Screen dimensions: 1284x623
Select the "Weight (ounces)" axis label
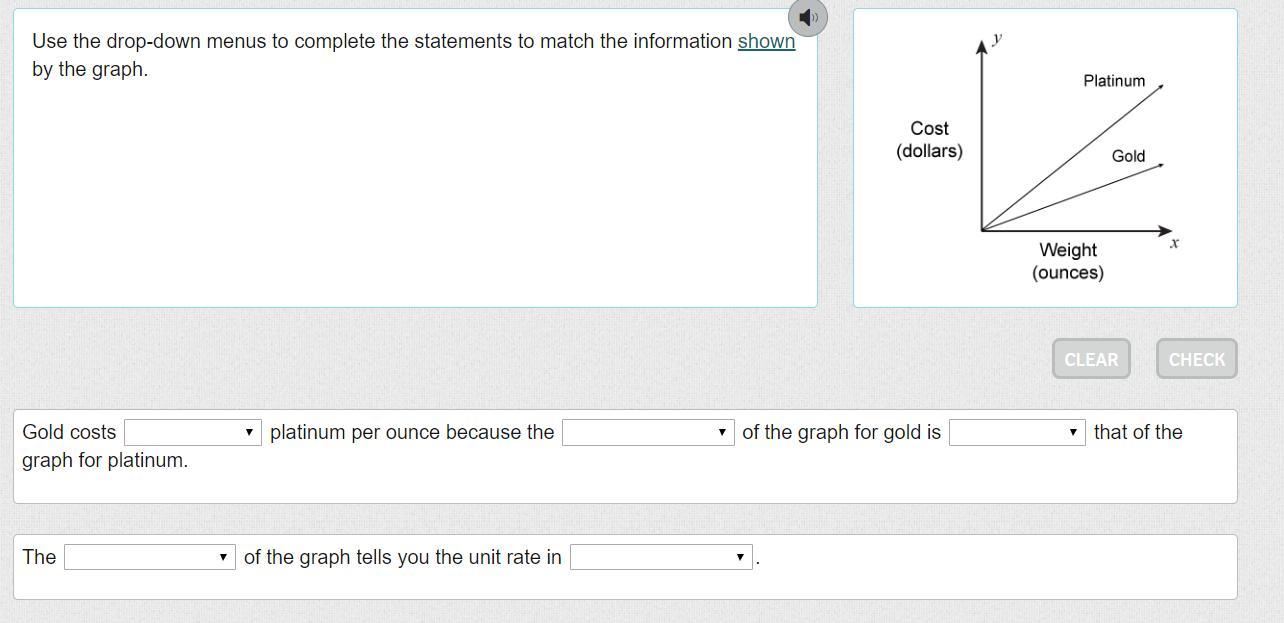[x=1068, y=261]
